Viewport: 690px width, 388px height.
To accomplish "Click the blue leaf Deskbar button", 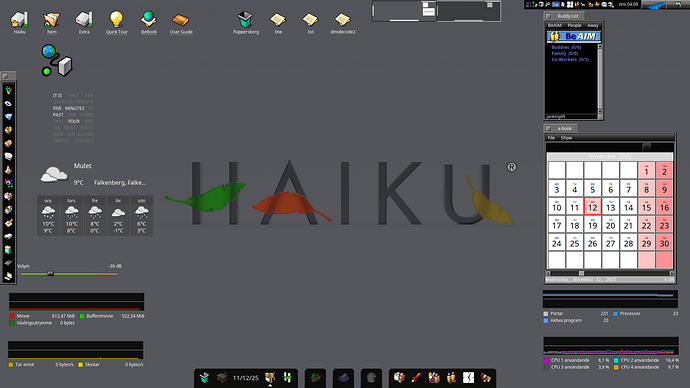I will [x=653, y=5].
